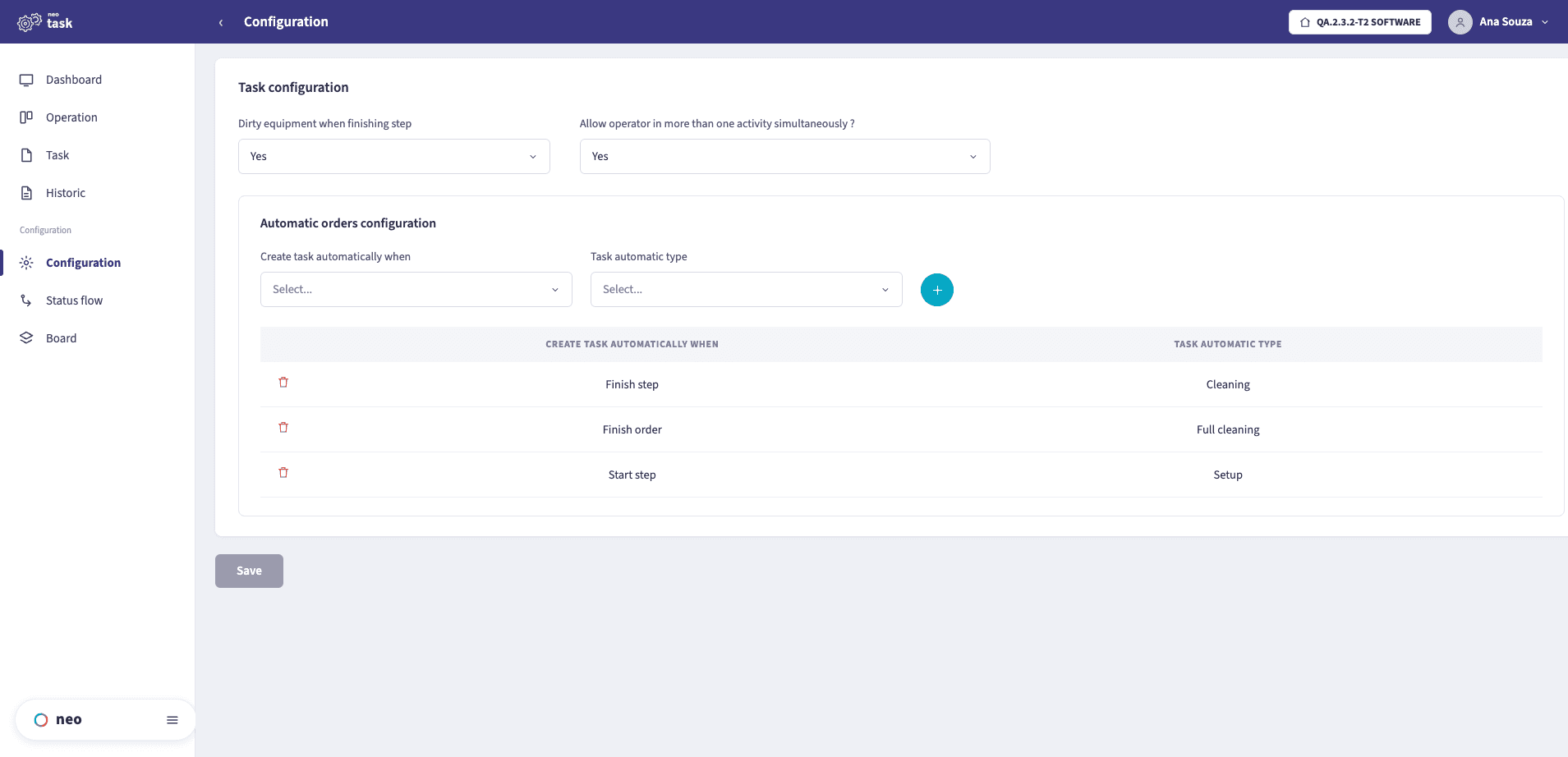Click Create Task Automatically When column header

(x=632, y=344)
